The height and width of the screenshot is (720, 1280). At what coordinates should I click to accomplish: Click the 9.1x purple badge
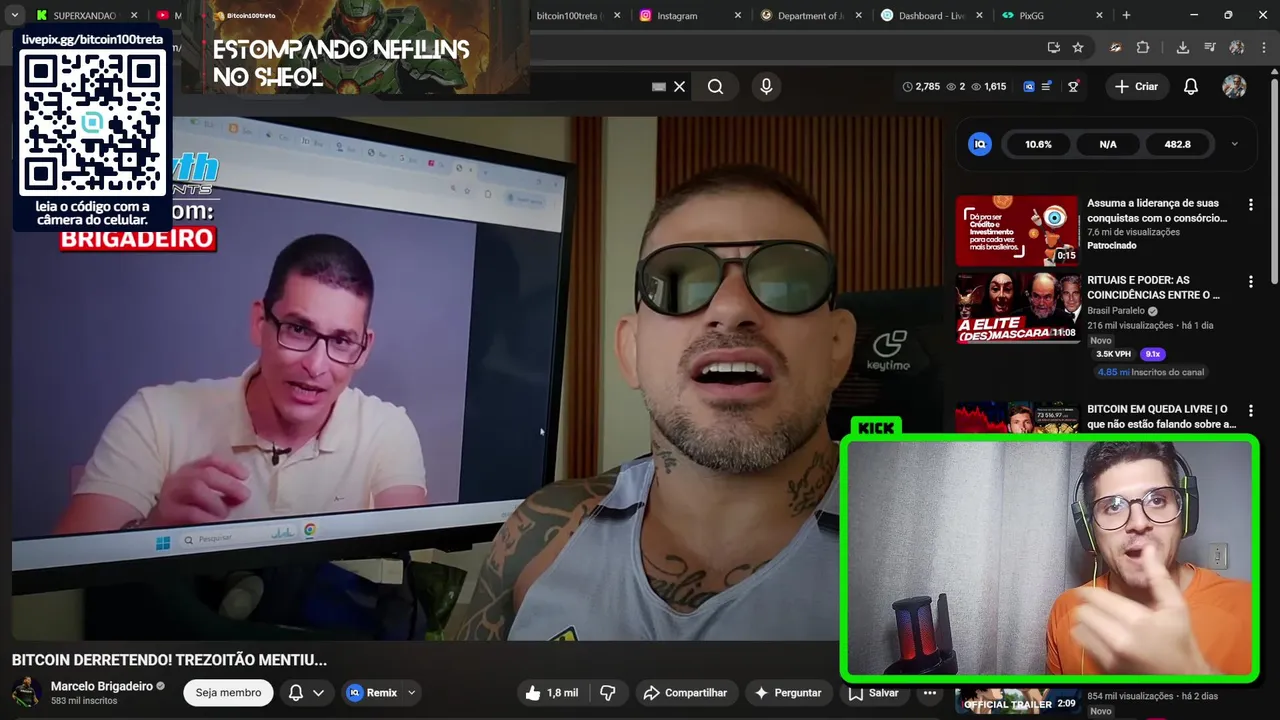point(1153,354)
